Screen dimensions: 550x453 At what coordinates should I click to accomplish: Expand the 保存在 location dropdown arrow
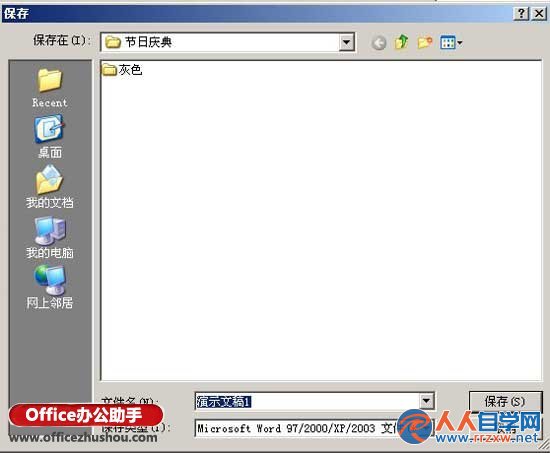click(347, 42)
